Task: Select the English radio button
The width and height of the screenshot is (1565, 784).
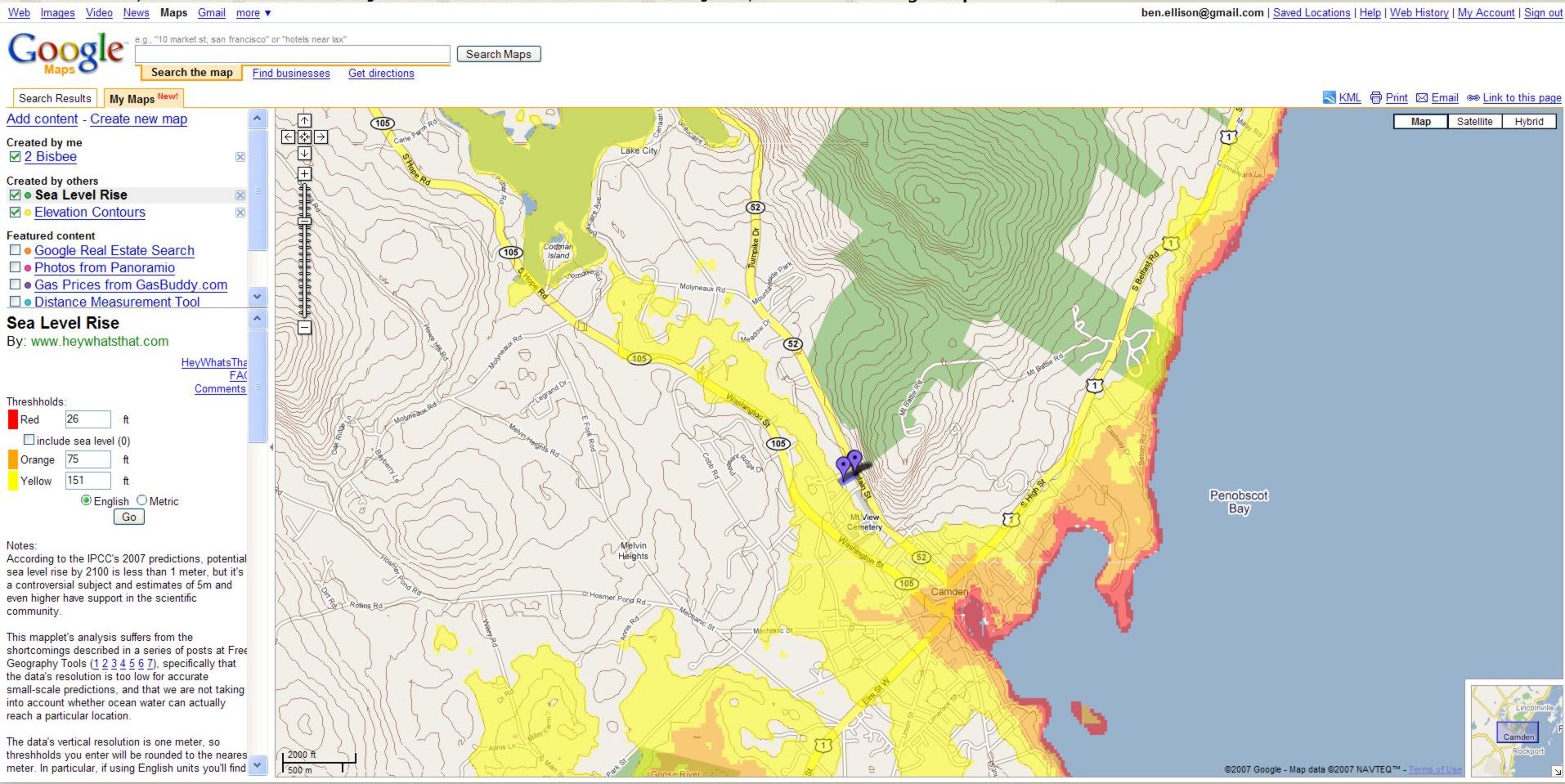Action: 86,500
